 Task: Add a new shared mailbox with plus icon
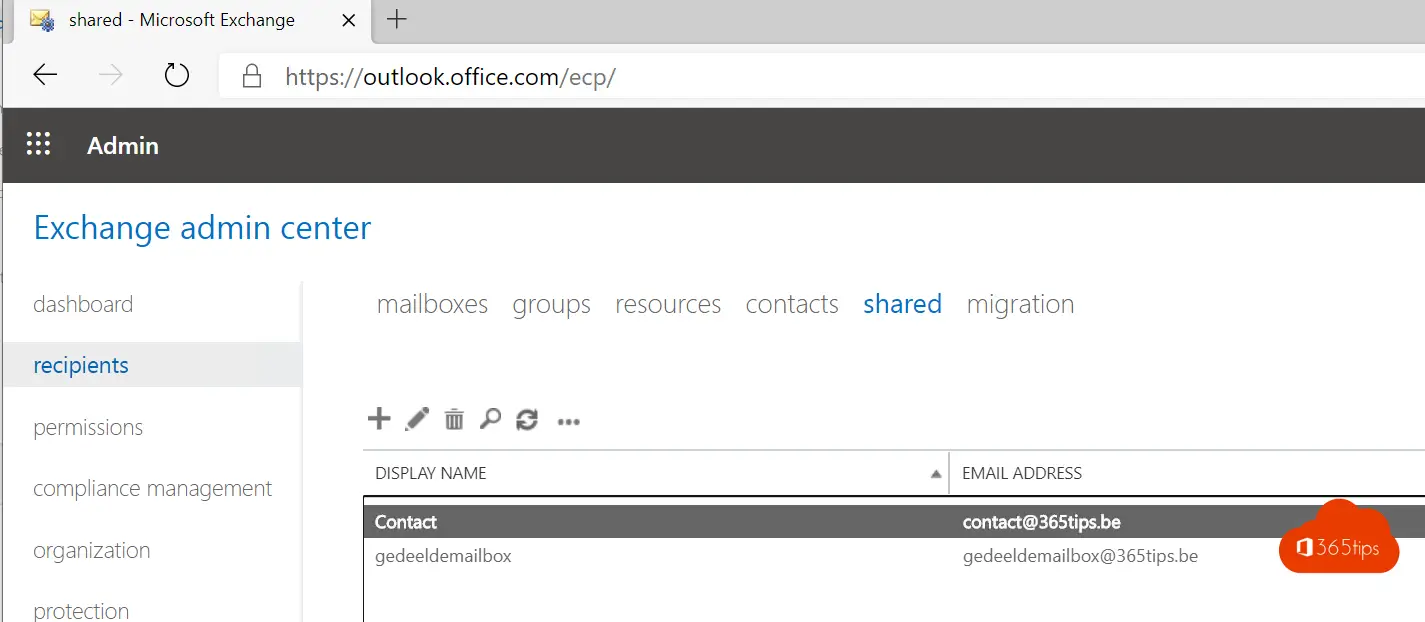tap(379, 419)
